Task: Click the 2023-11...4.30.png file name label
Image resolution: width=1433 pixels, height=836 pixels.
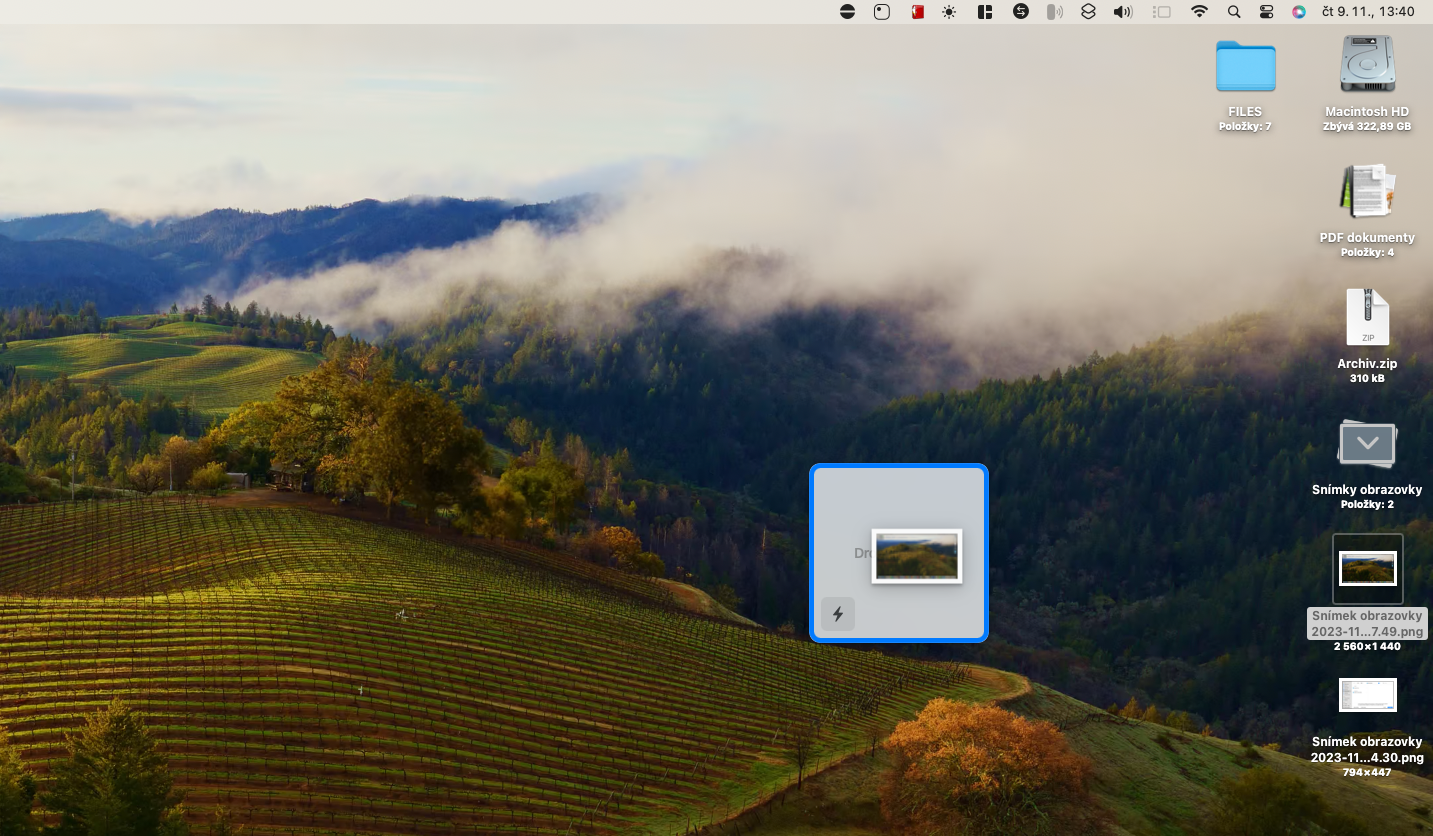Action: [1367, 750]
